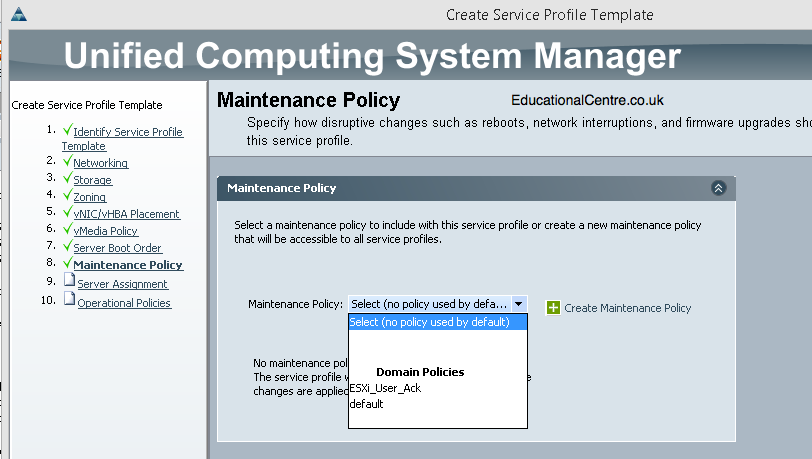Image resolution: width=812 pixels, height=459 pixels.
Task: Click the 'EducationalCentre.co.uk' text
Action: coord(587,100)
